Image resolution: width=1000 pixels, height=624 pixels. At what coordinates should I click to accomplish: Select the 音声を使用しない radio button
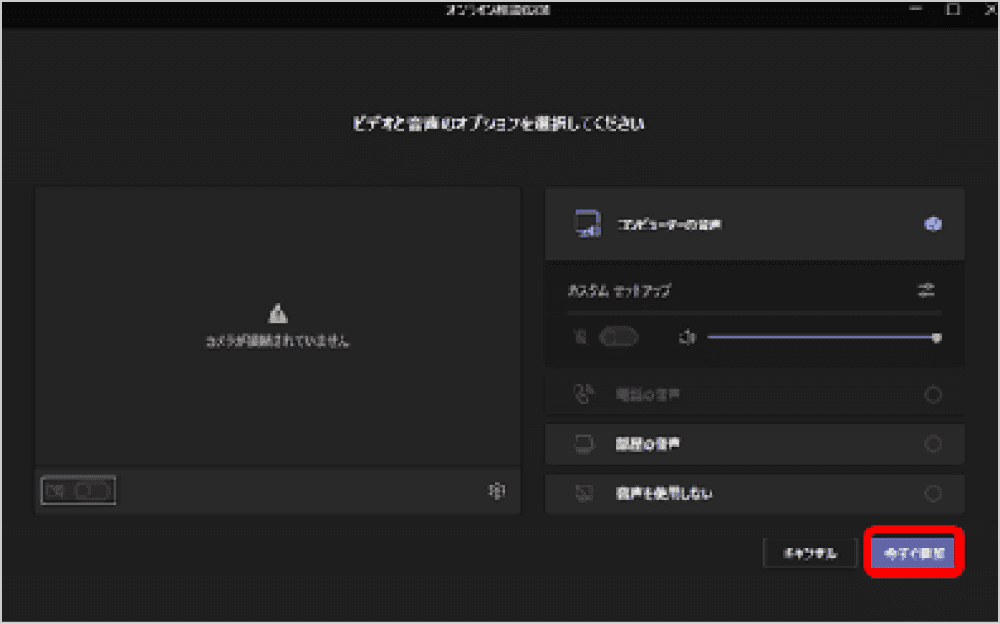(x=932, y=493)
